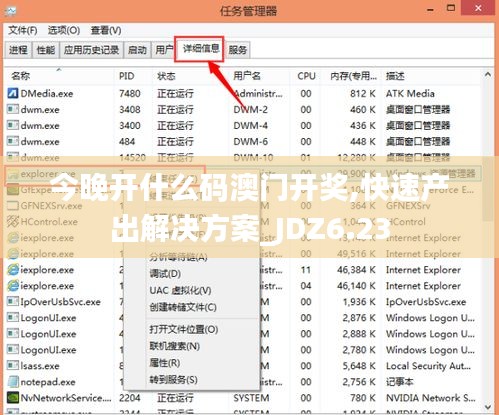Click the scrollbar up arrow
This screenshot has height=415, width=499.
[488, 75]
